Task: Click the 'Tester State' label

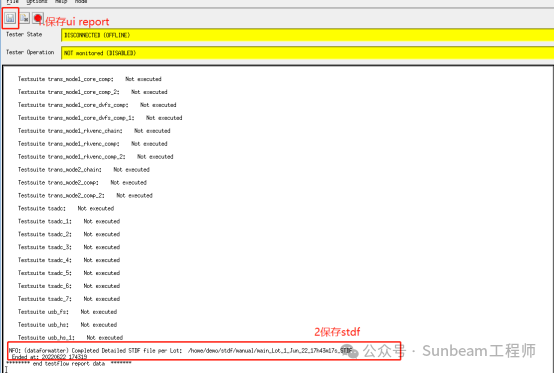Action: point(24,34)
